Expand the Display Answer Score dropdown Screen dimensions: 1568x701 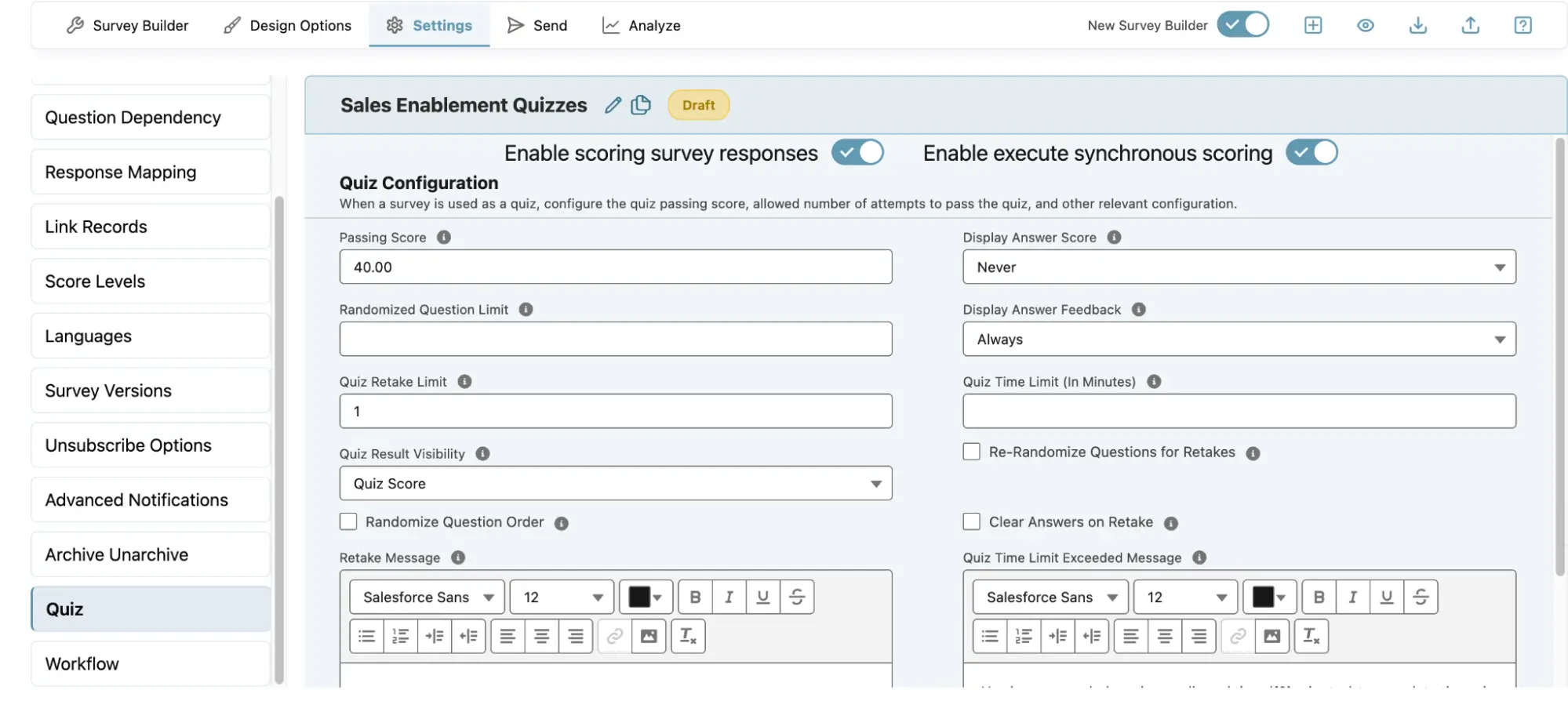(x=1239, y=267)
